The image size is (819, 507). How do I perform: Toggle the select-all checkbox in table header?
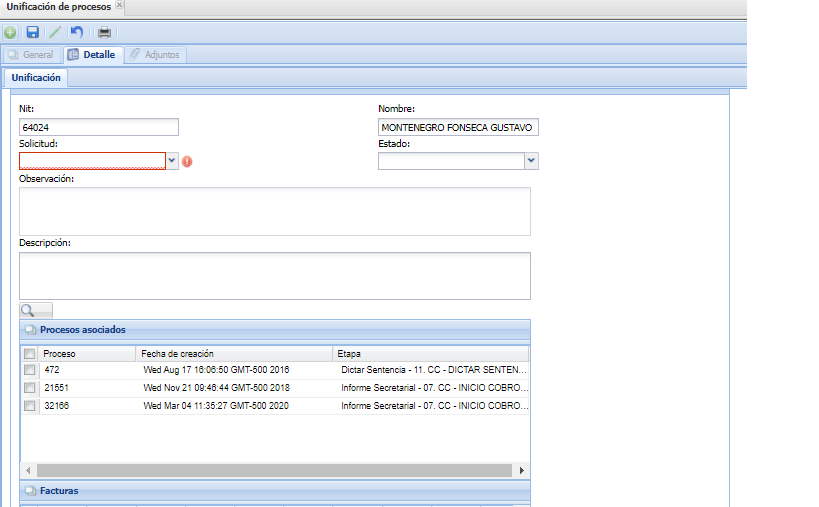click(x=30, y=354)
